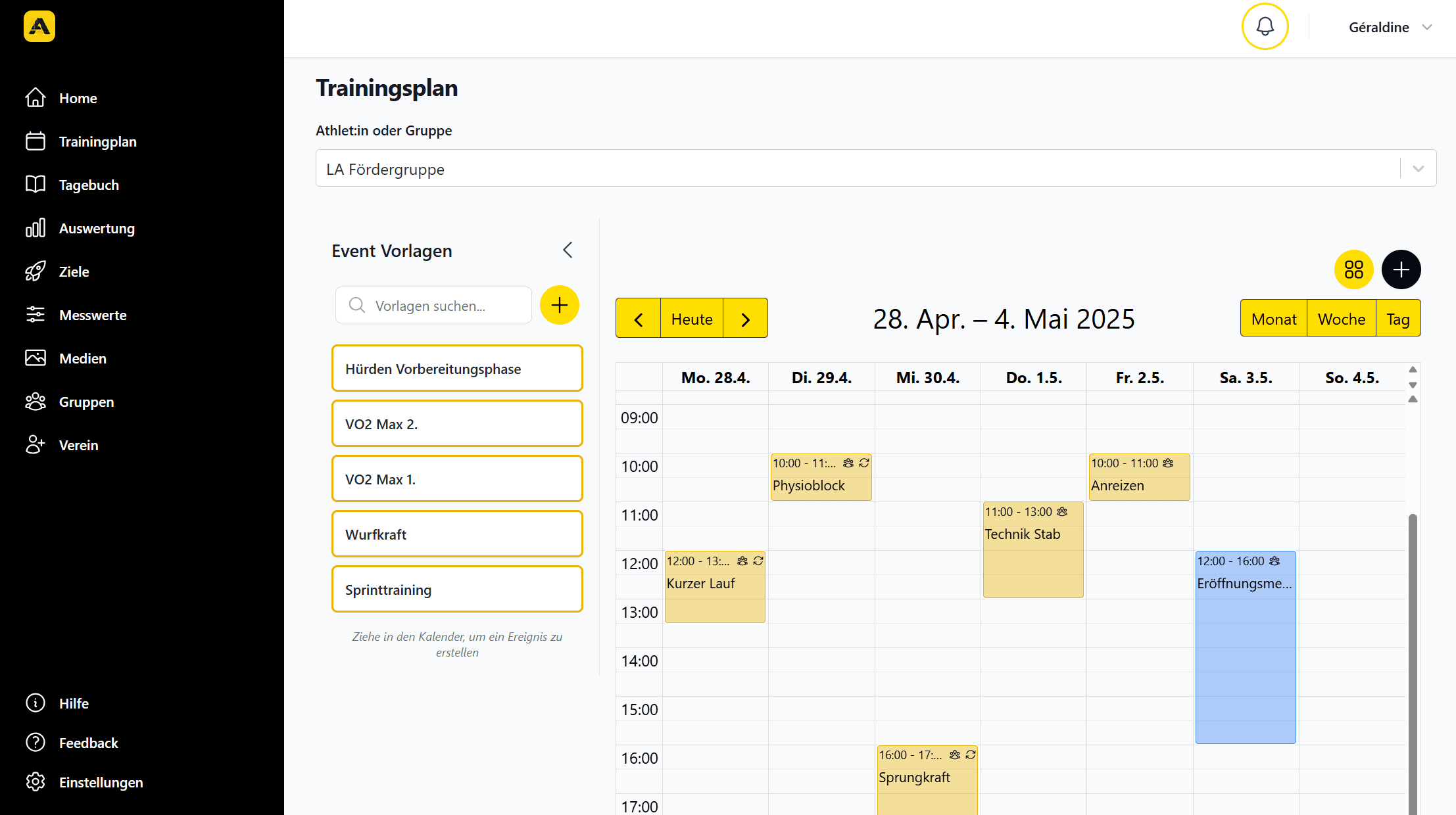This screenshot has width=1456, height=815.
Task: Click repeat icon on Physioblock event
Action: click(x=864, y=463)
